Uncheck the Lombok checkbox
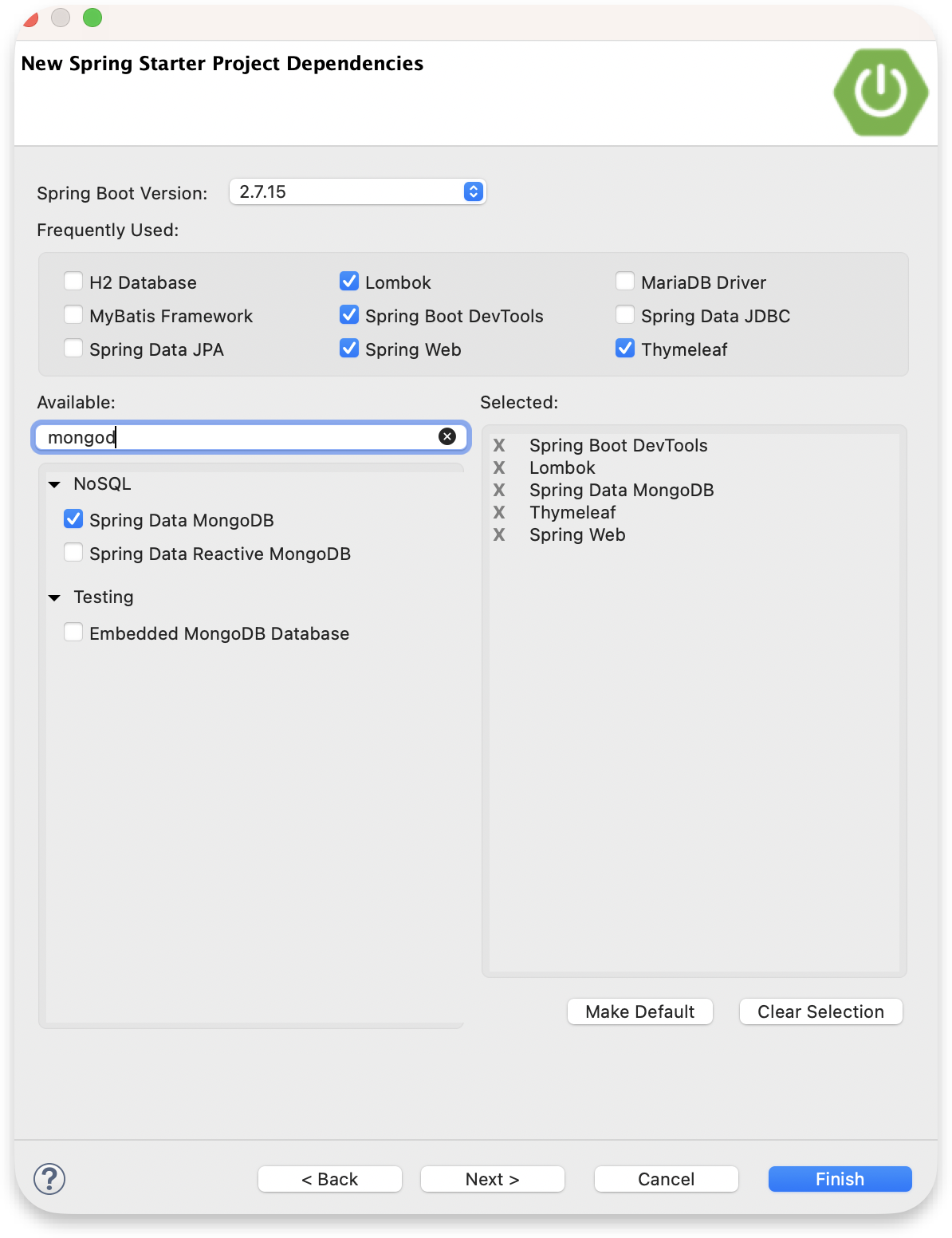This screenshot has width=952, height=1238. (349, 282)
